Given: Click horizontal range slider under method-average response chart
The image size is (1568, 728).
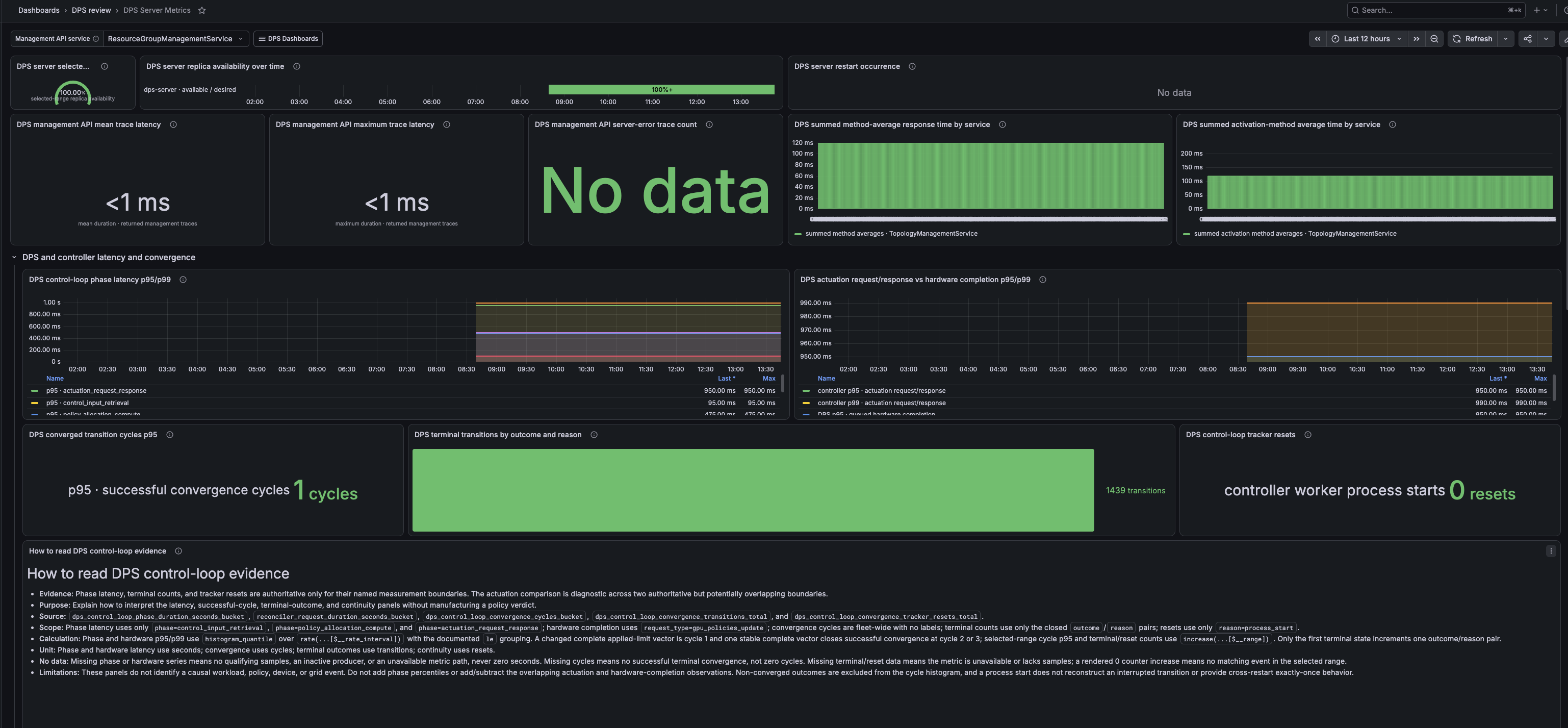Looking at the screenshot, I should [x=989, y=219].
